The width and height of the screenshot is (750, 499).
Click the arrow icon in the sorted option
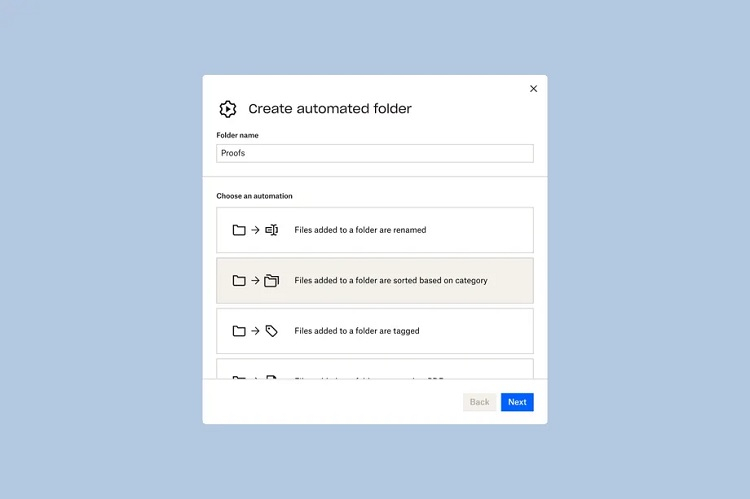coord(255,281)
